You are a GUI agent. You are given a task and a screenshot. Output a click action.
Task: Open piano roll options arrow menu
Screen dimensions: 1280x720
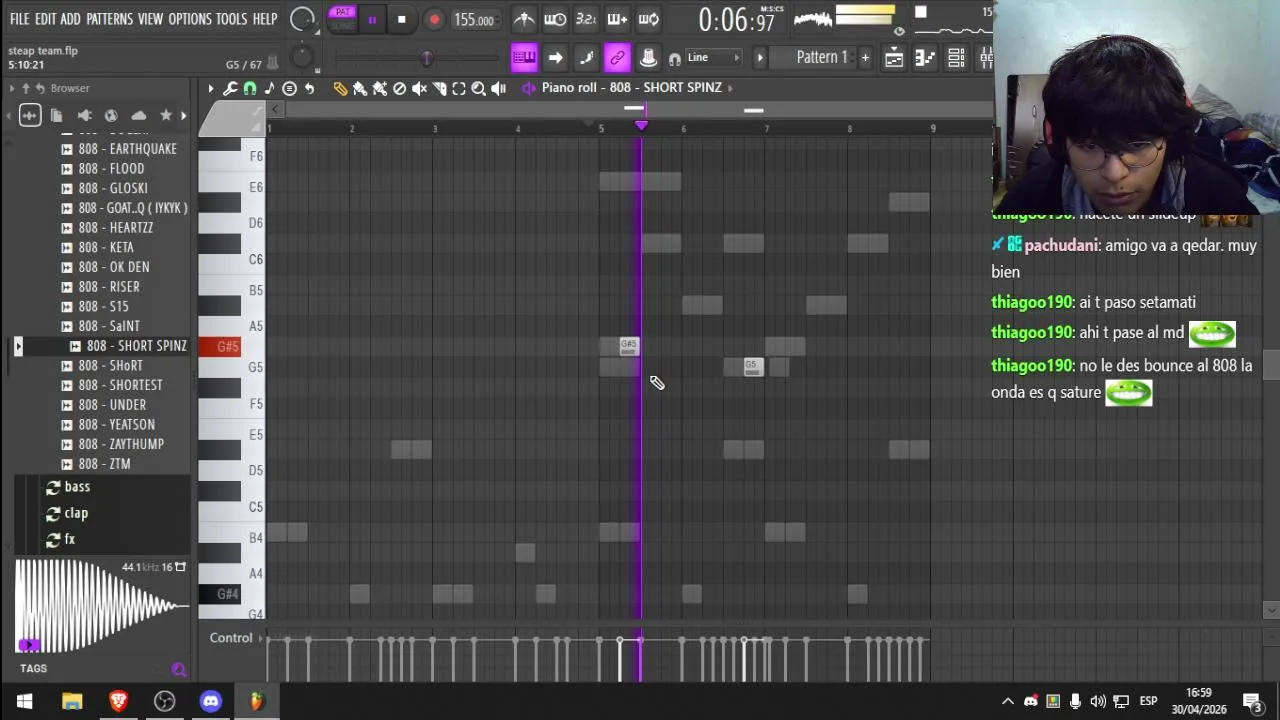(210, 89)
